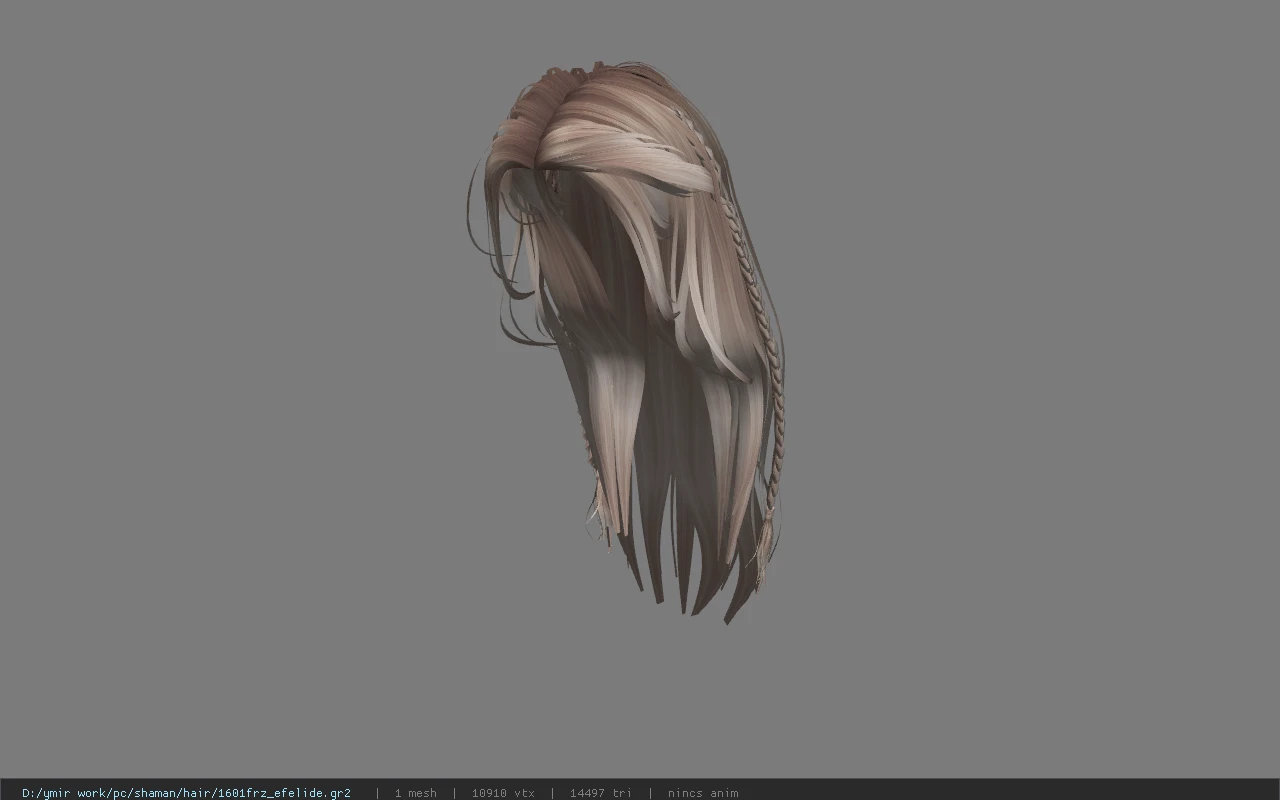The image size is (1280, 800).
Task: Click the "nincs anim" status entry
Action: pos(703,793)
